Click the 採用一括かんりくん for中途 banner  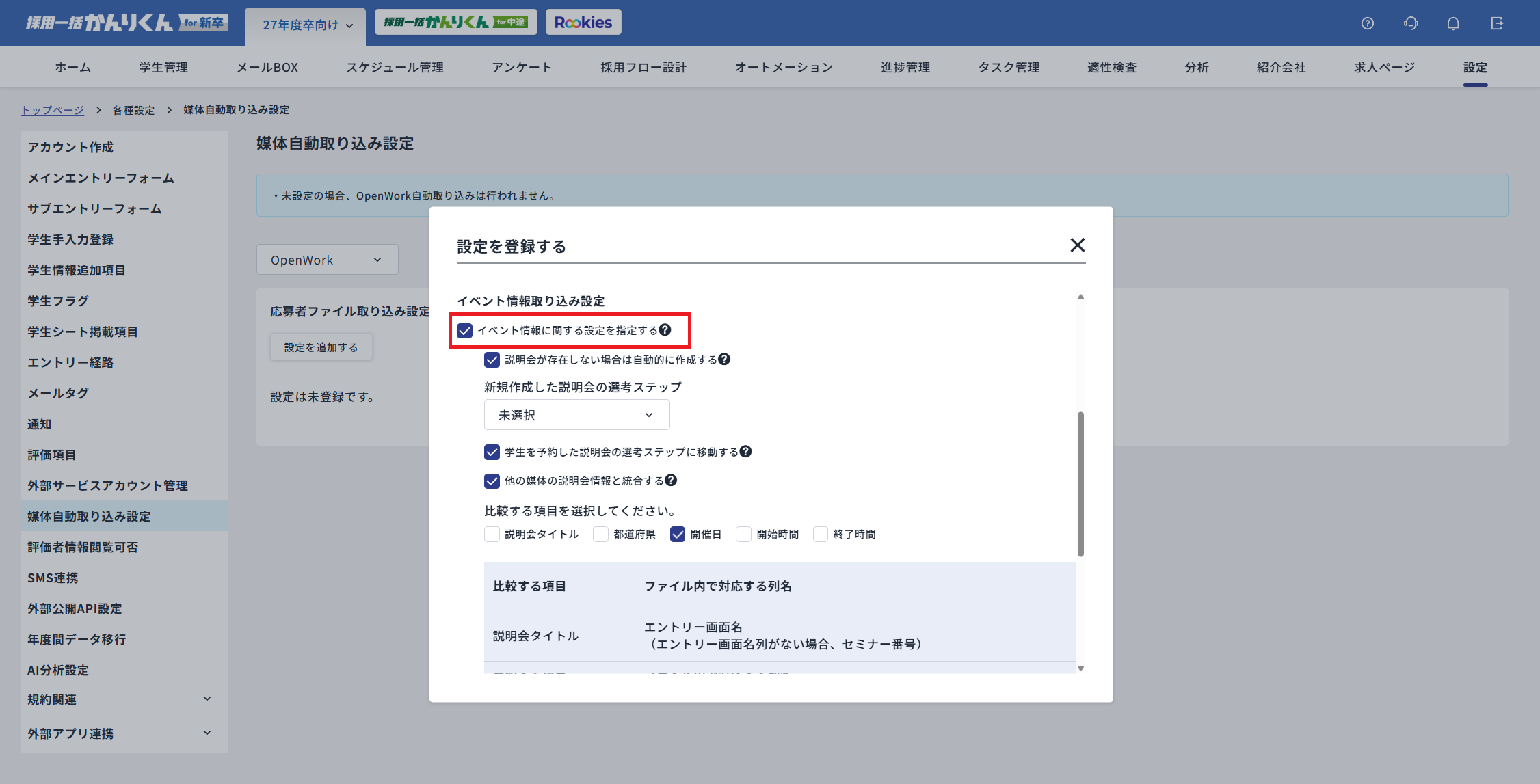coord(455,21)
